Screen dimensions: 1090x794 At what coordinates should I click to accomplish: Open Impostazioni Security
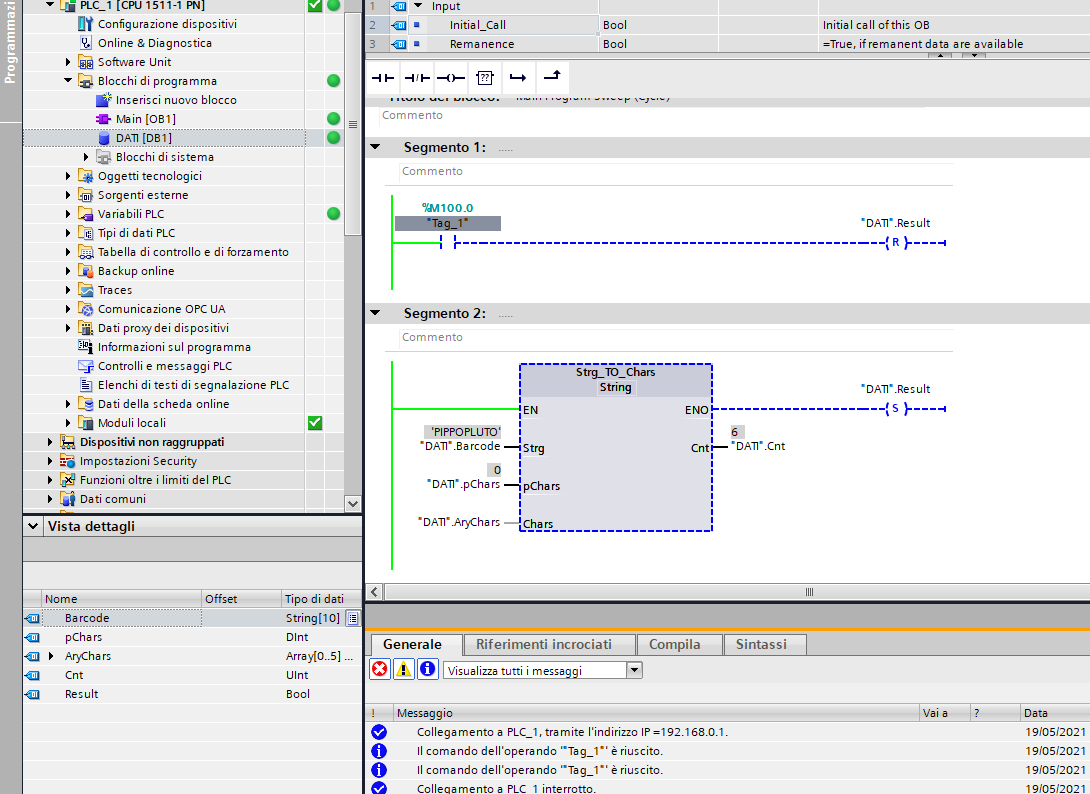(138, 461)
